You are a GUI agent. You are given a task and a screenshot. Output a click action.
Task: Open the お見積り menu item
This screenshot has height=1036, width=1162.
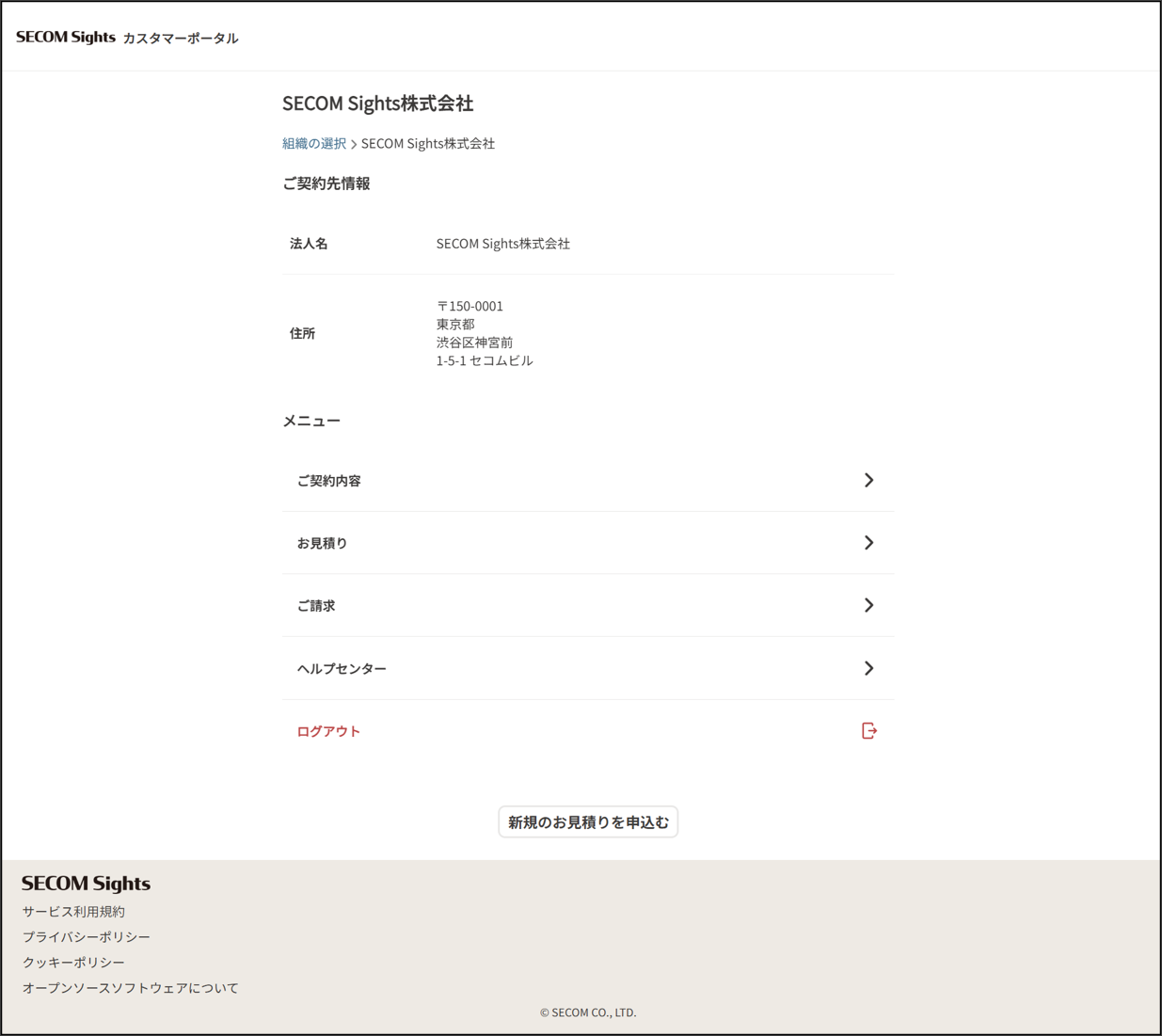(x=588, y=543)
